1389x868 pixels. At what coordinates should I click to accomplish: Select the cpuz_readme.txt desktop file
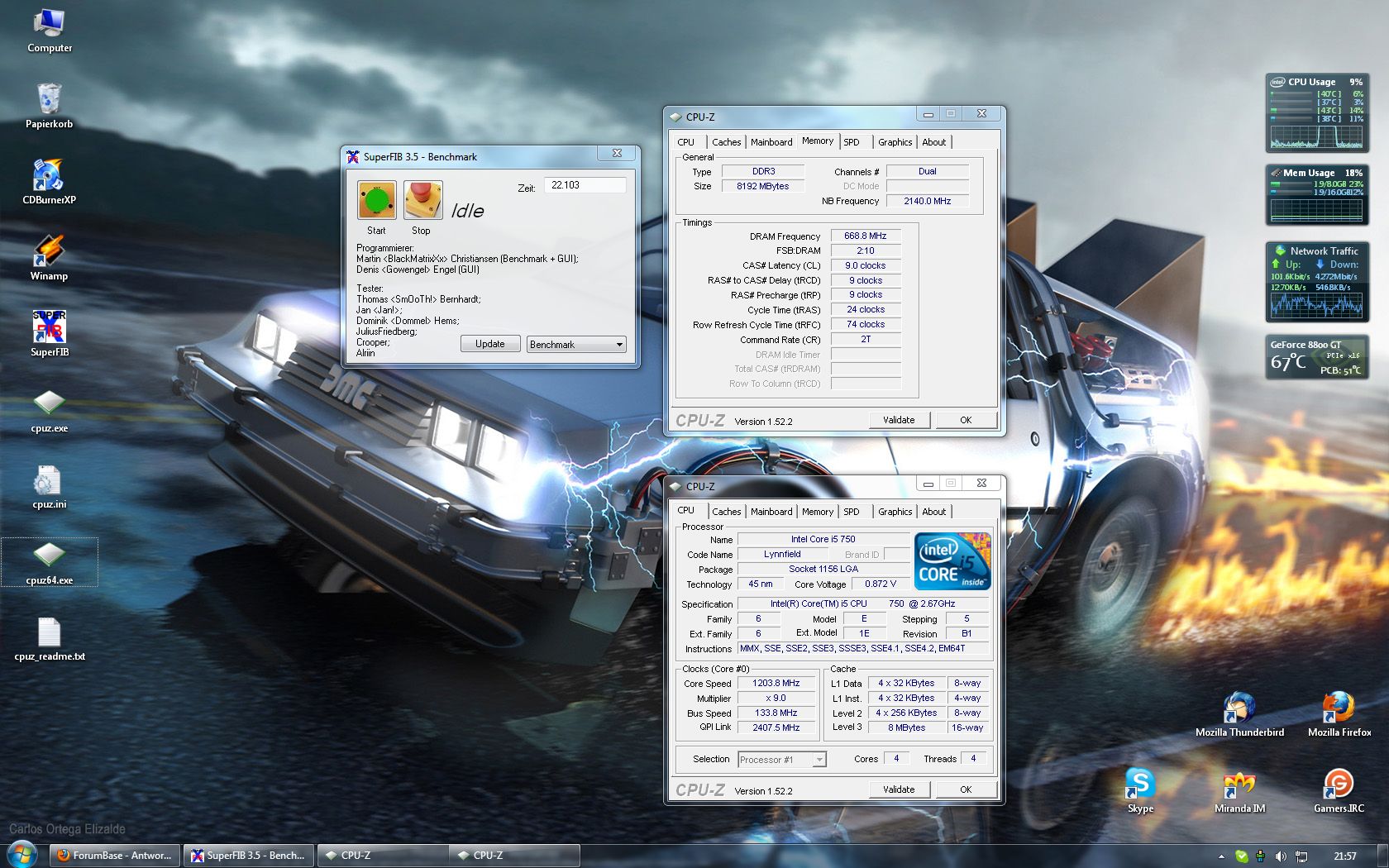[50, 638]
